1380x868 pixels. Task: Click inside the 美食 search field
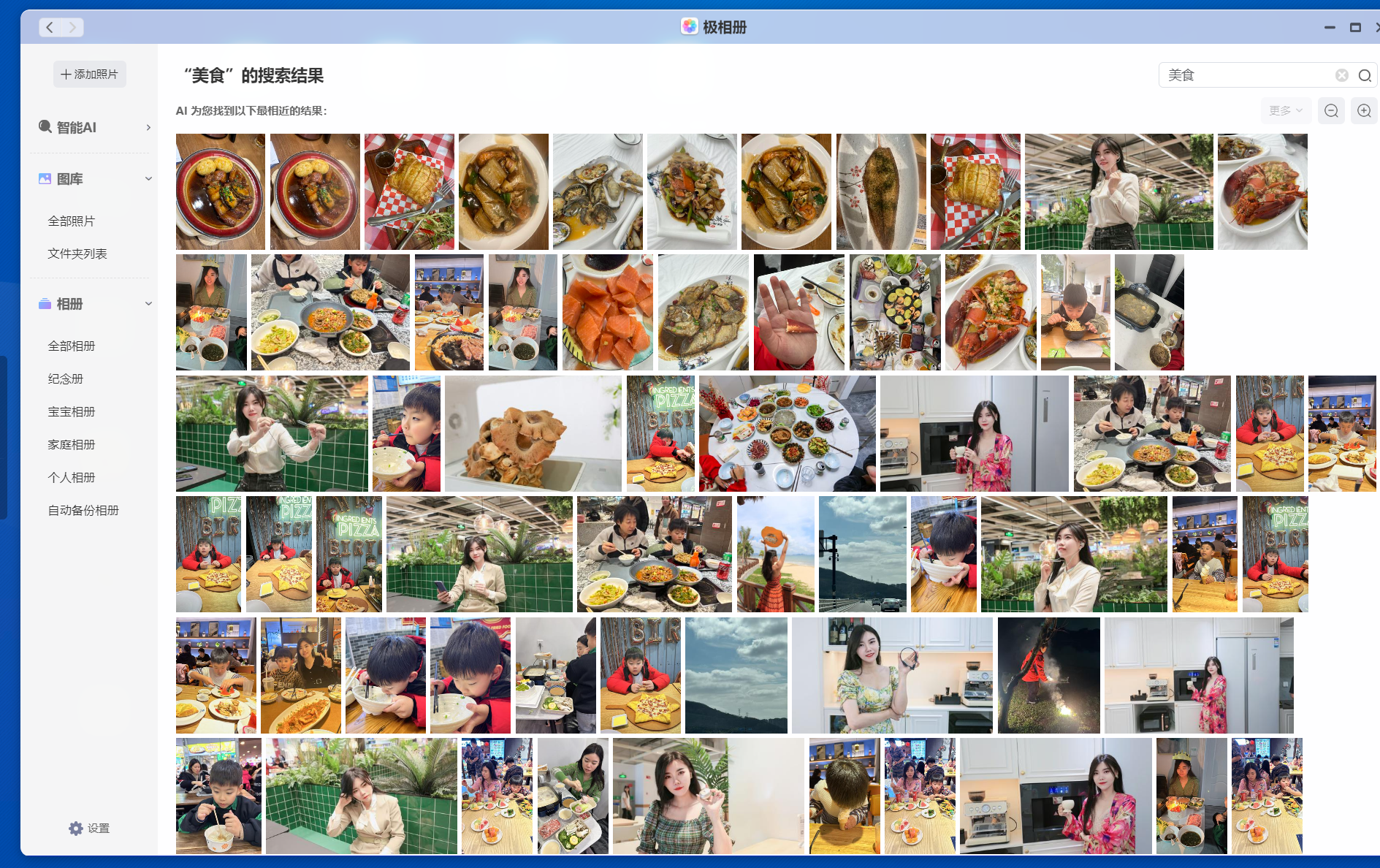coord(1242,75)
